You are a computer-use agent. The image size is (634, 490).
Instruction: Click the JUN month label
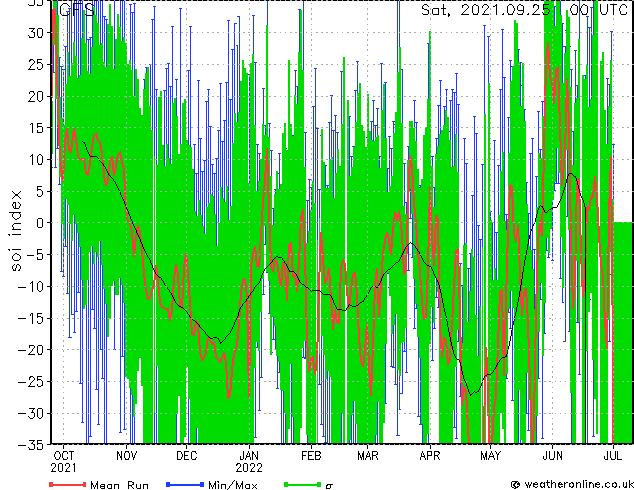pos(552,456)
